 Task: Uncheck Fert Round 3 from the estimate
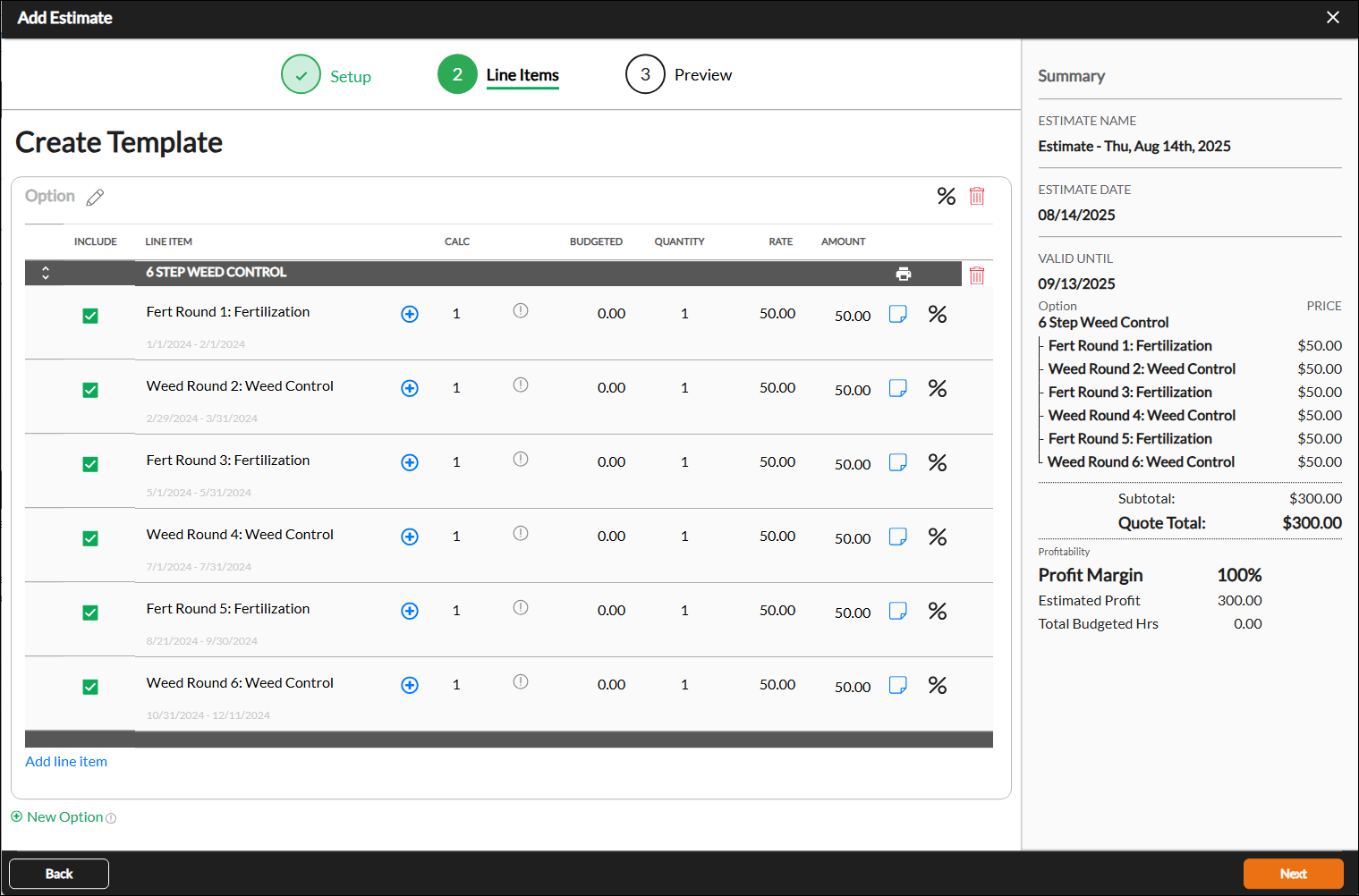(90, 464)
